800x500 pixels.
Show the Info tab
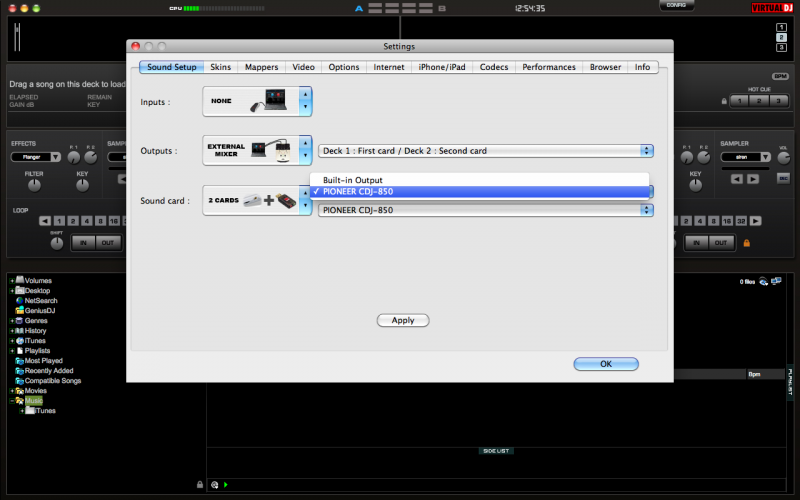coord(642,67)
